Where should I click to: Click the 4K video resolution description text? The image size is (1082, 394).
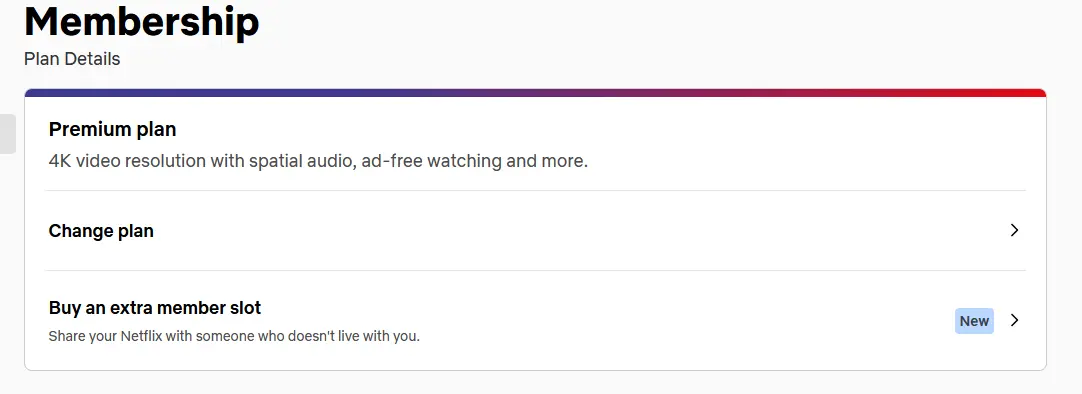coord(318,161)
